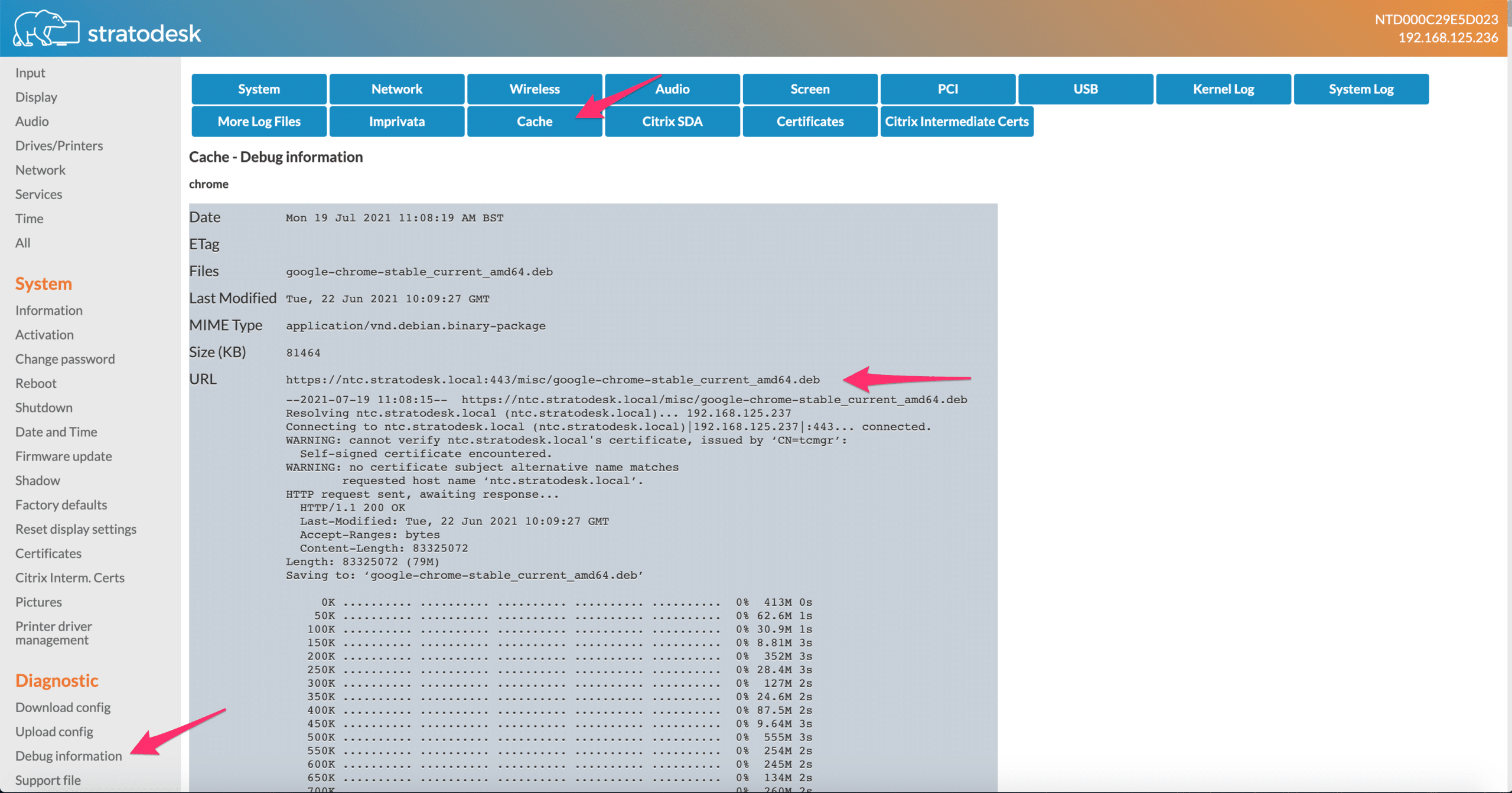Open the System debug tab
The image size is (1512, 793).
(x=259, y=89)
